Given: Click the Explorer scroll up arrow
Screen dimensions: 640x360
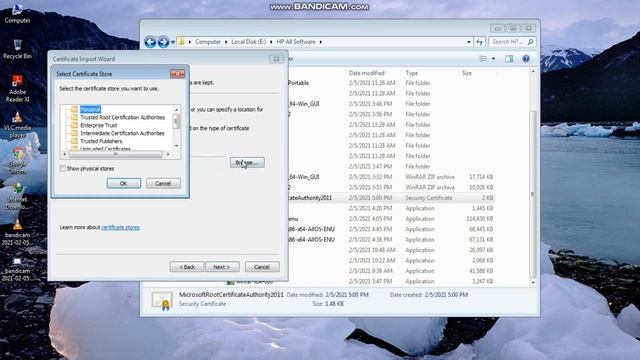Looking at the screenshot, I should 533,71.
